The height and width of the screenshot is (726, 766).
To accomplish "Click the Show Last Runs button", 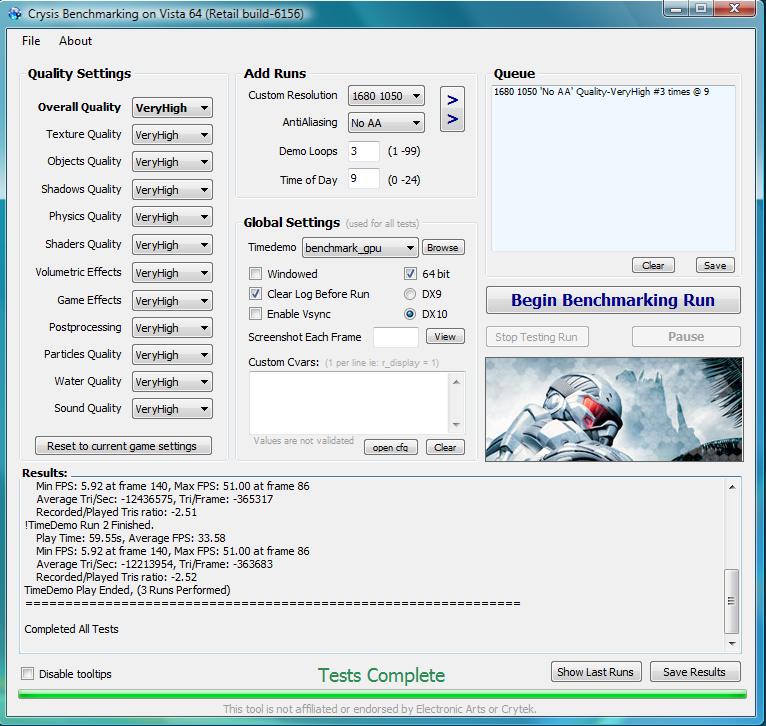I will [596, 672].
